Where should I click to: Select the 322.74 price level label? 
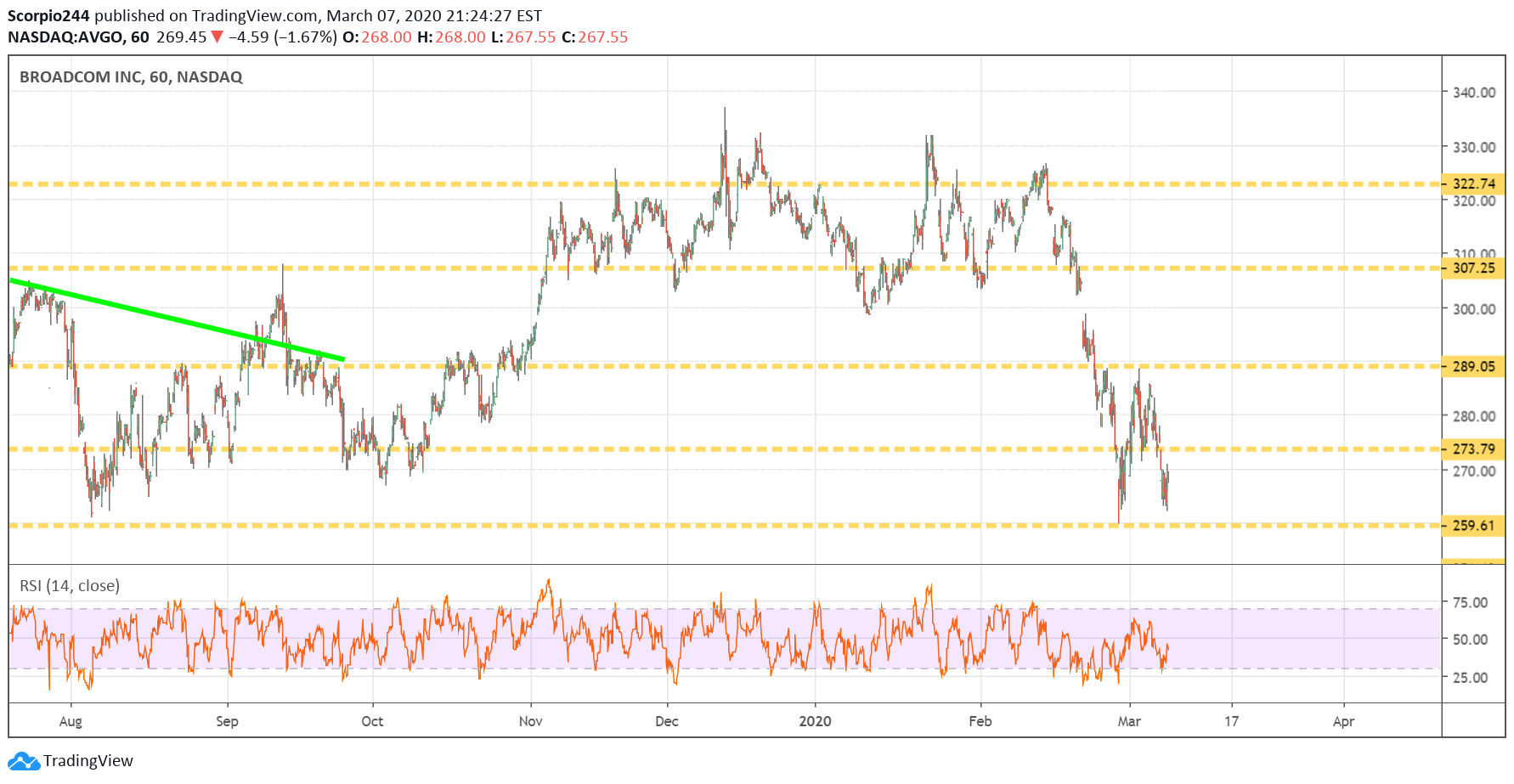[1474, 183]
